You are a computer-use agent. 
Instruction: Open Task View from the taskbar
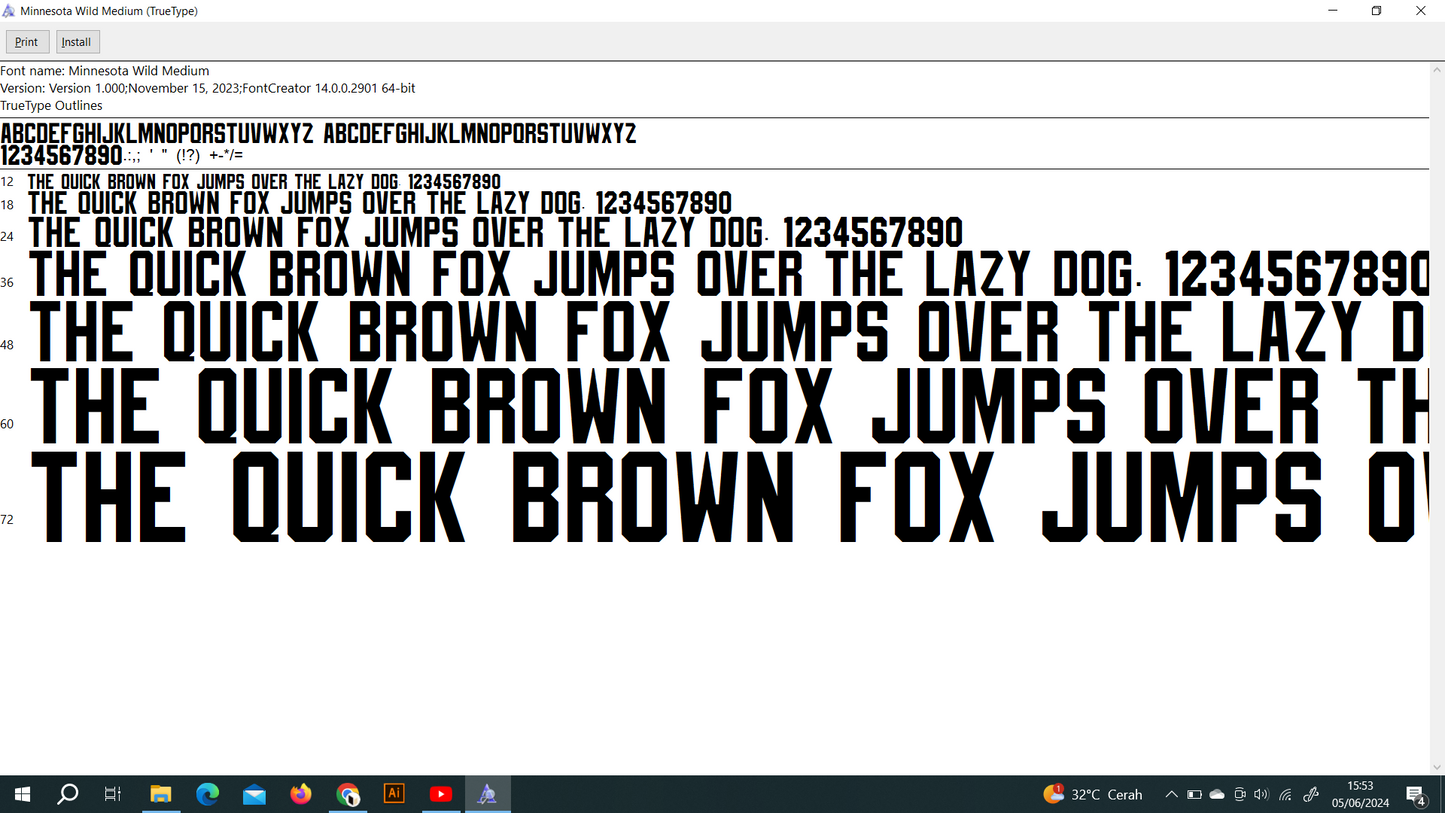[113, 794]
